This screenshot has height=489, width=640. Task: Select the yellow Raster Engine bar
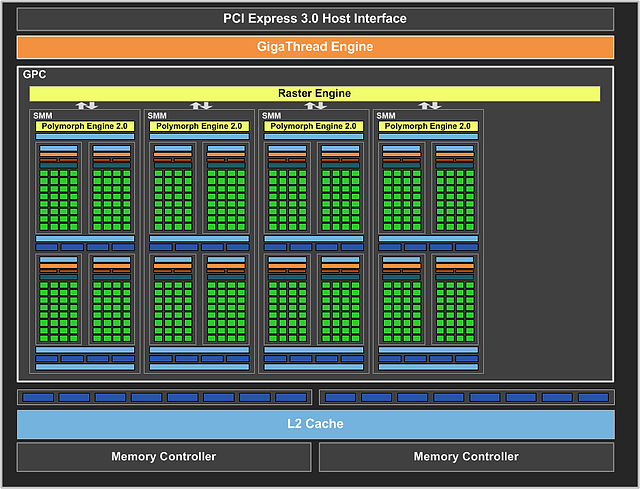[x=315, y=93]
